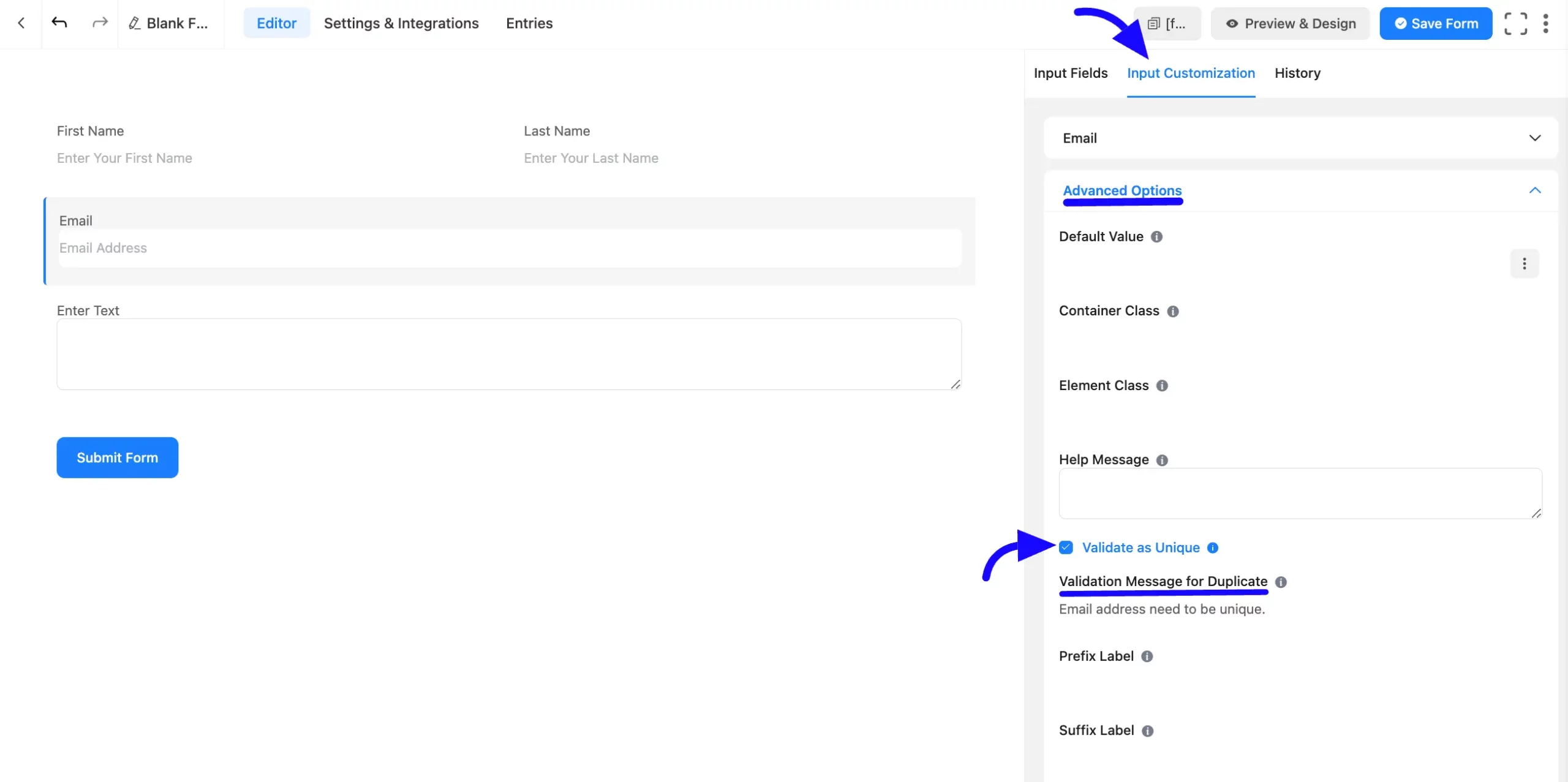Viewport: 1568px width, 782px height.
Task: Copy the form shortcode icon
Action: point(1154,23)
